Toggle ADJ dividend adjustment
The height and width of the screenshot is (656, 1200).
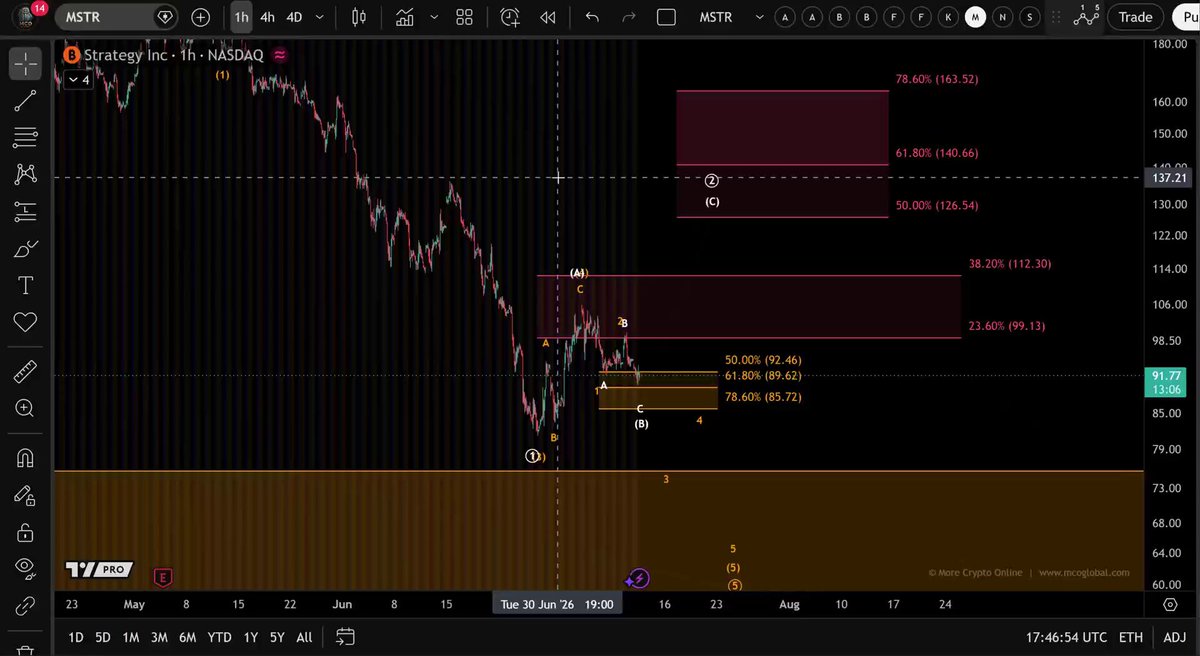pos(1175,637)
